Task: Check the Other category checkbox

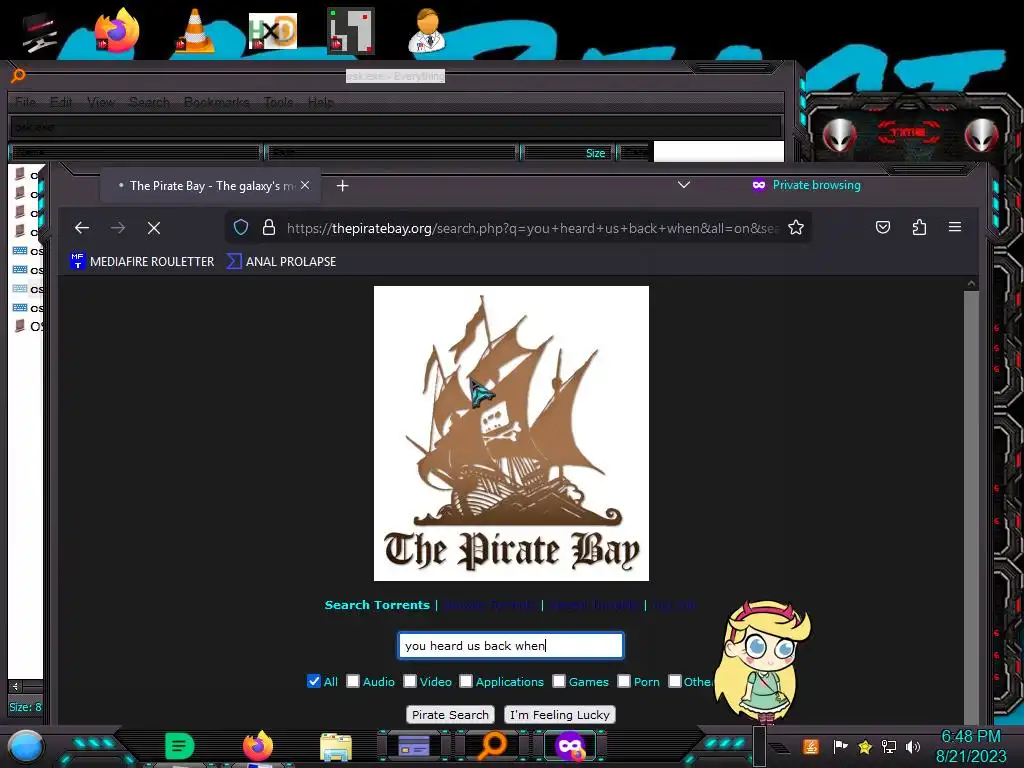Action: (x=675, y=681)
